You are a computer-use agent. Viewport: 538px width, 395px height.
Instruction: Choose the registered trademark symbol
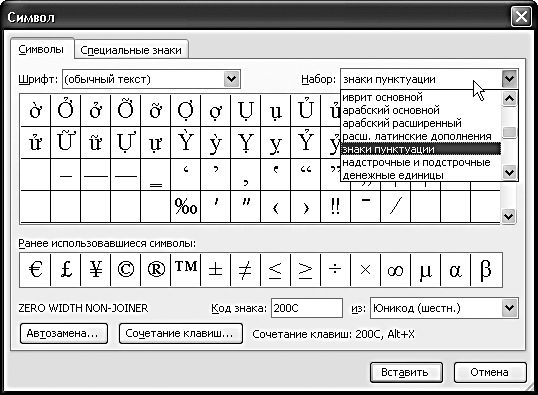click(156, 270)
